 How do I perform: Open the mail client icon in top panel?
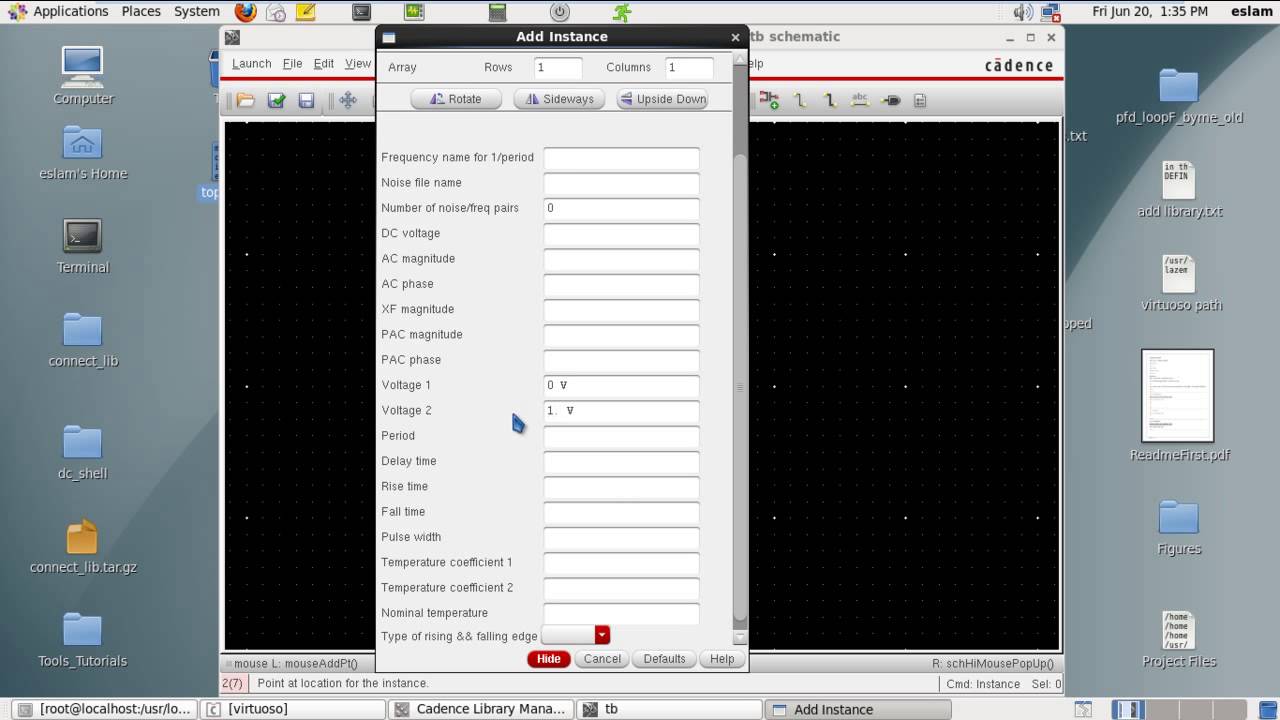pyautogui.click(x=276, y=12)
